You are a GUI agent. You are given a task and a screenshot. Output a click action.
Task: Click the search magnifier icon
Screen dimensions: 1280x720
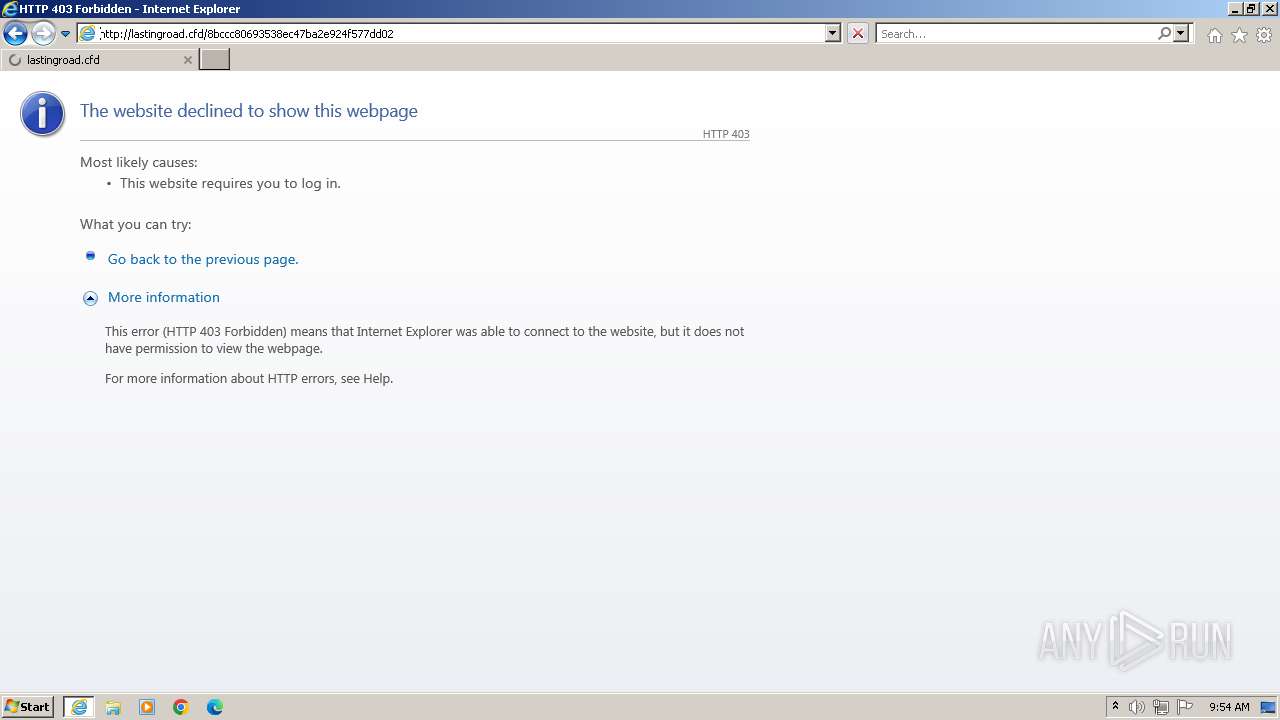[1164, 33]
